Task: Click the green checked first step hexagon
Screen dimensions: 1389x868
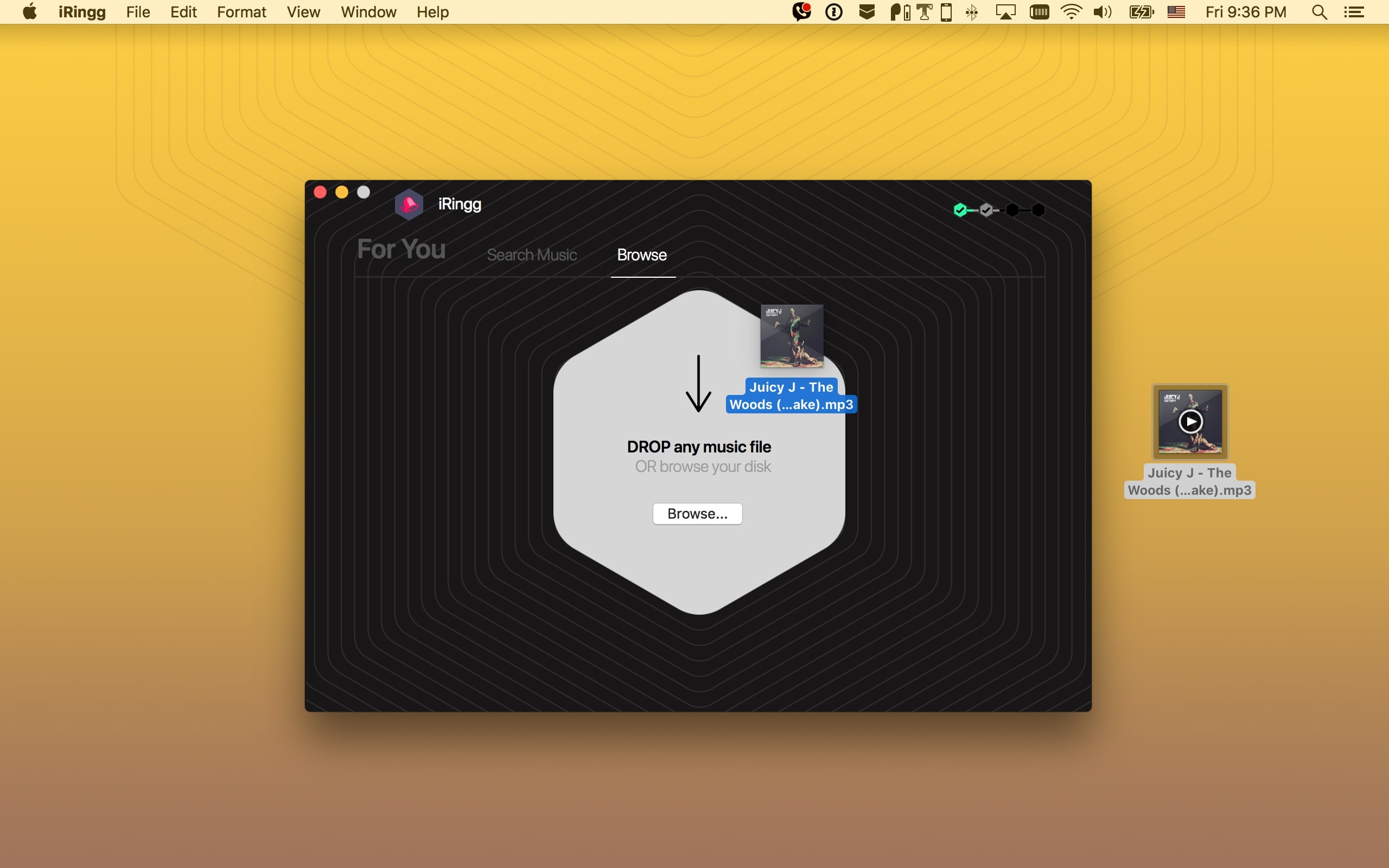Action: pos(960,210)
